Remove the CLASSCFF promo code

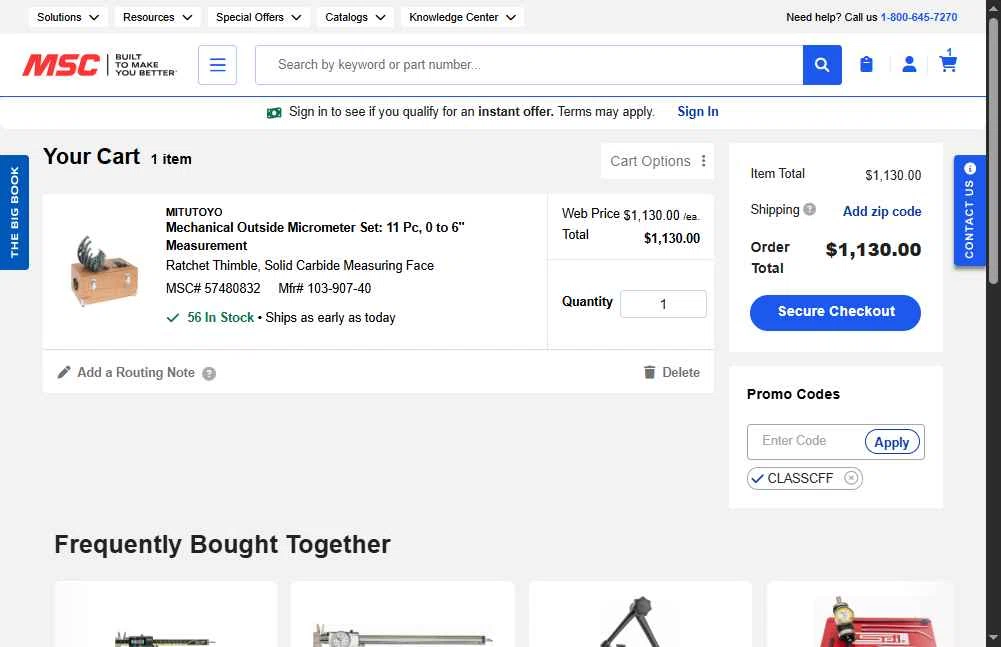tap(851, 478)
